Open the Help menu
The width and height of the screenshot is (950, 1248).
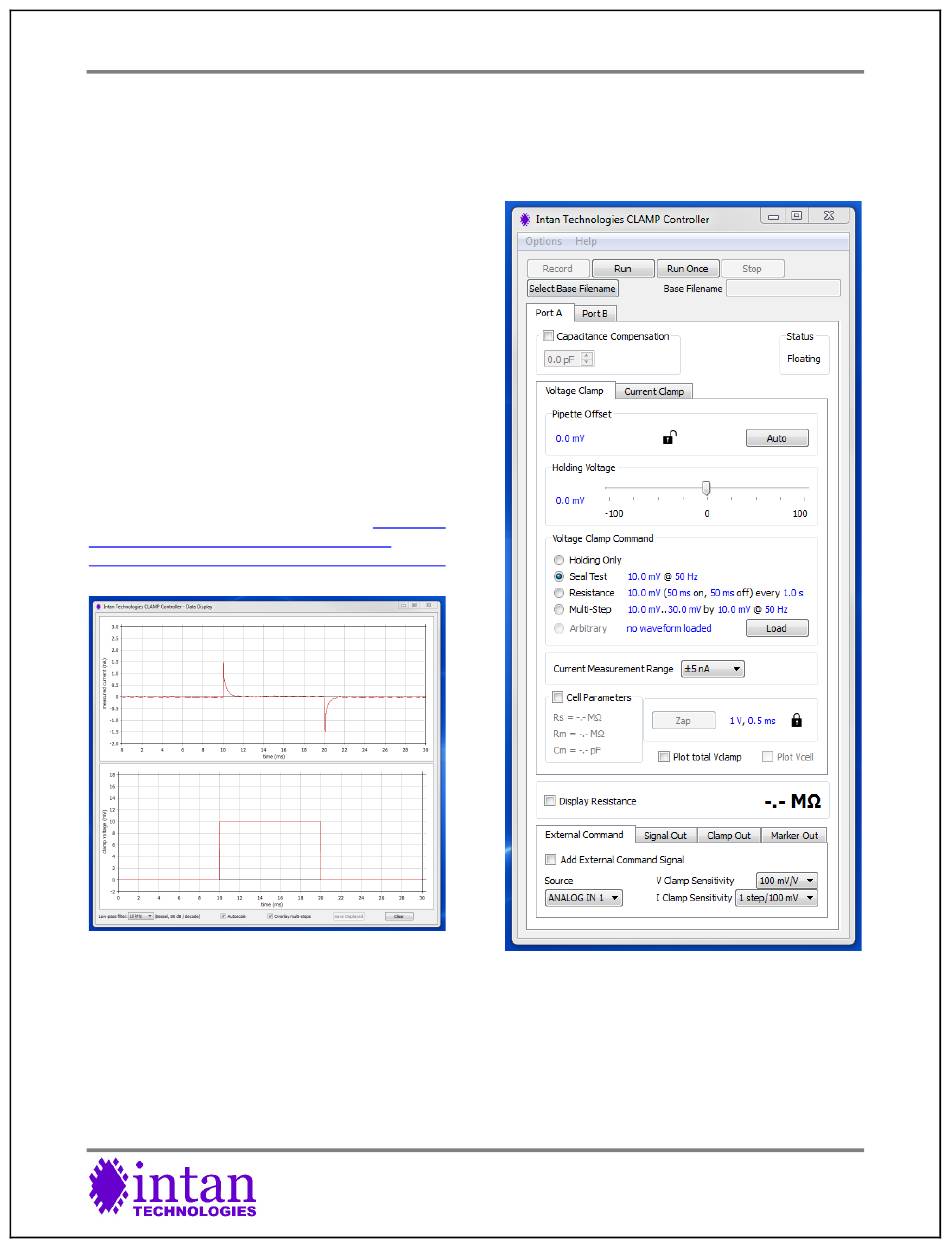point(586,241)
